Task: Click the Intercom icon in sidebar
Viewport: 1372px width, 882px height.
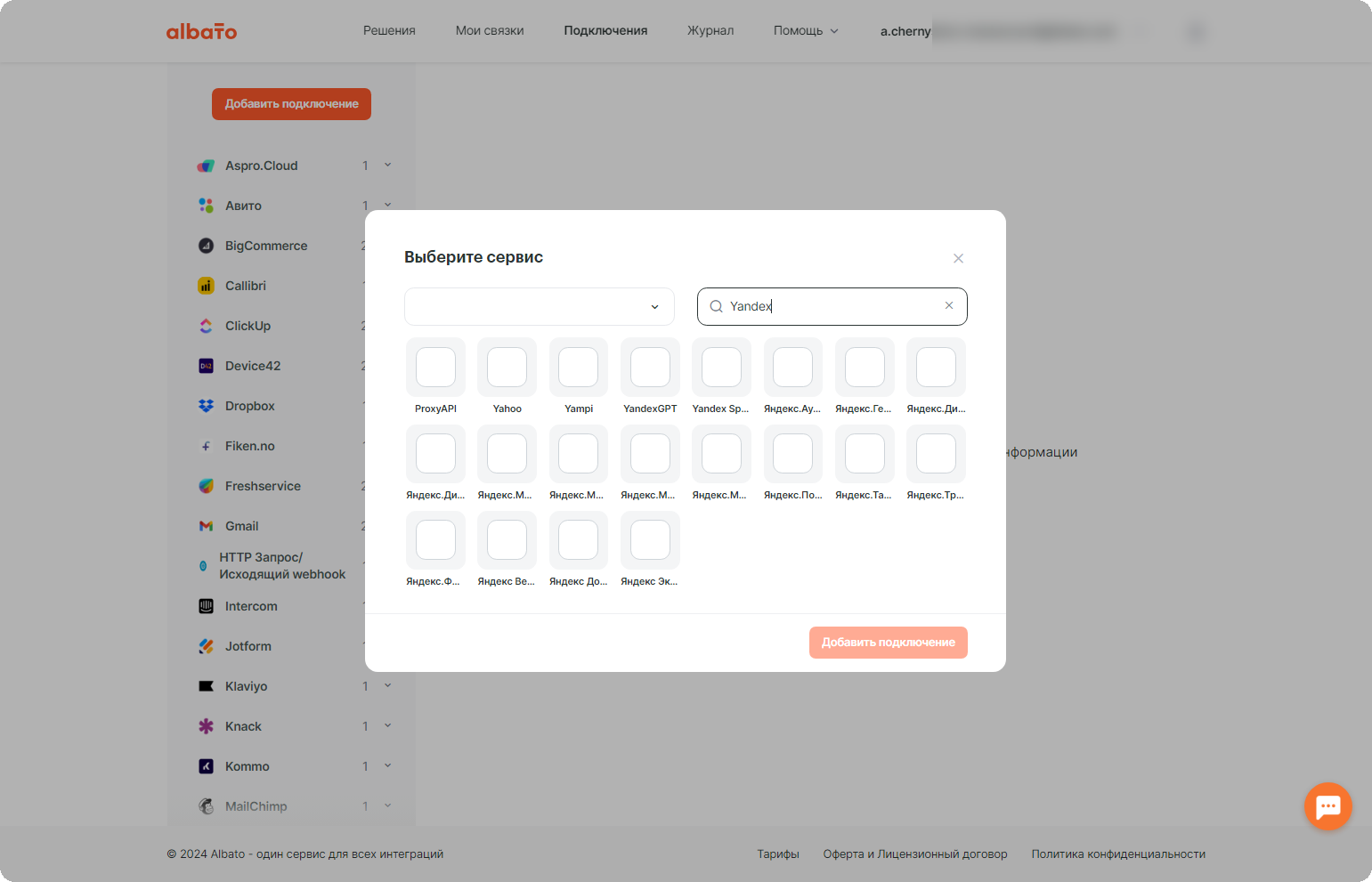Action: point(206,606)
